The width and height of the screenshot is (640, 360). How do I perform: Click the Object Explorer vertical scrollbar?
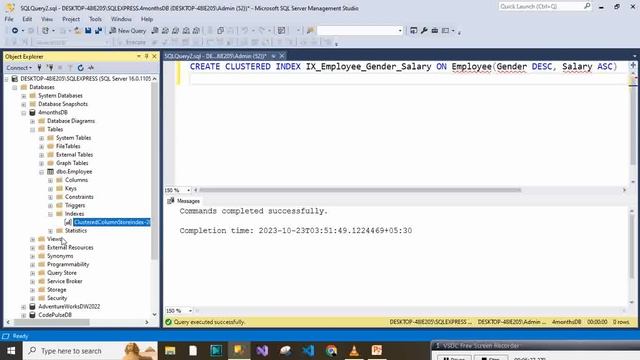coord(154,171)
